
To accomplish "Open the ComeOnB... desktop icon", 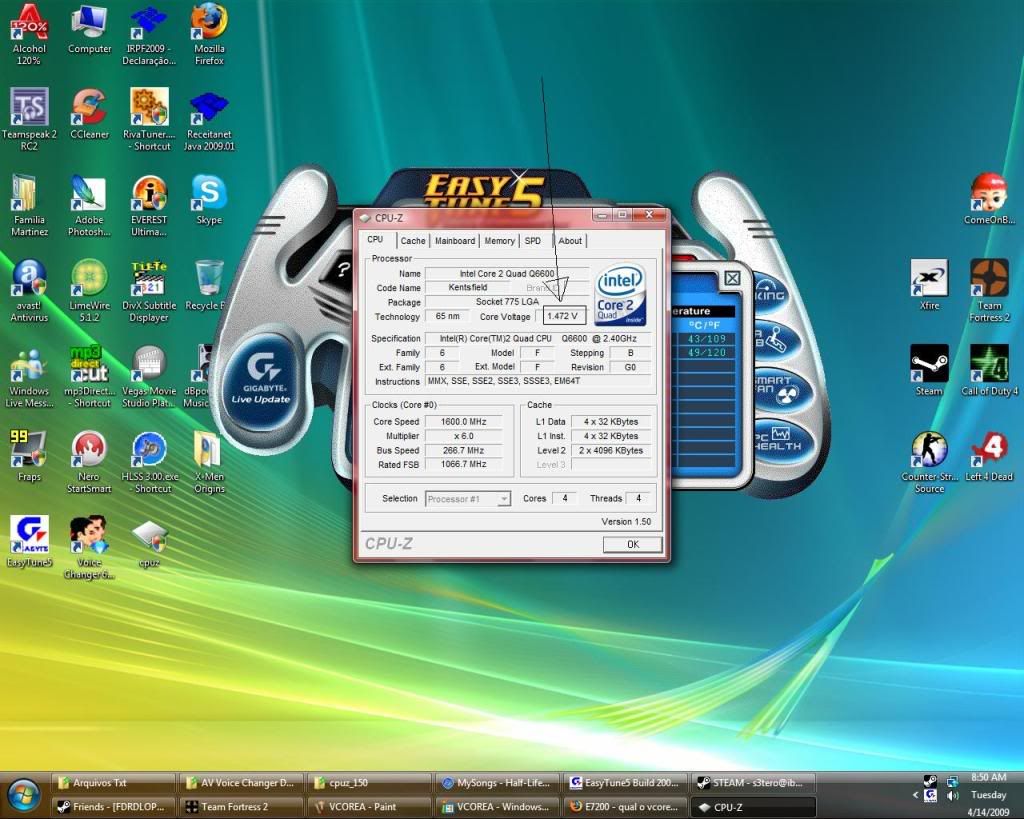I will click(x=989, y=200).
